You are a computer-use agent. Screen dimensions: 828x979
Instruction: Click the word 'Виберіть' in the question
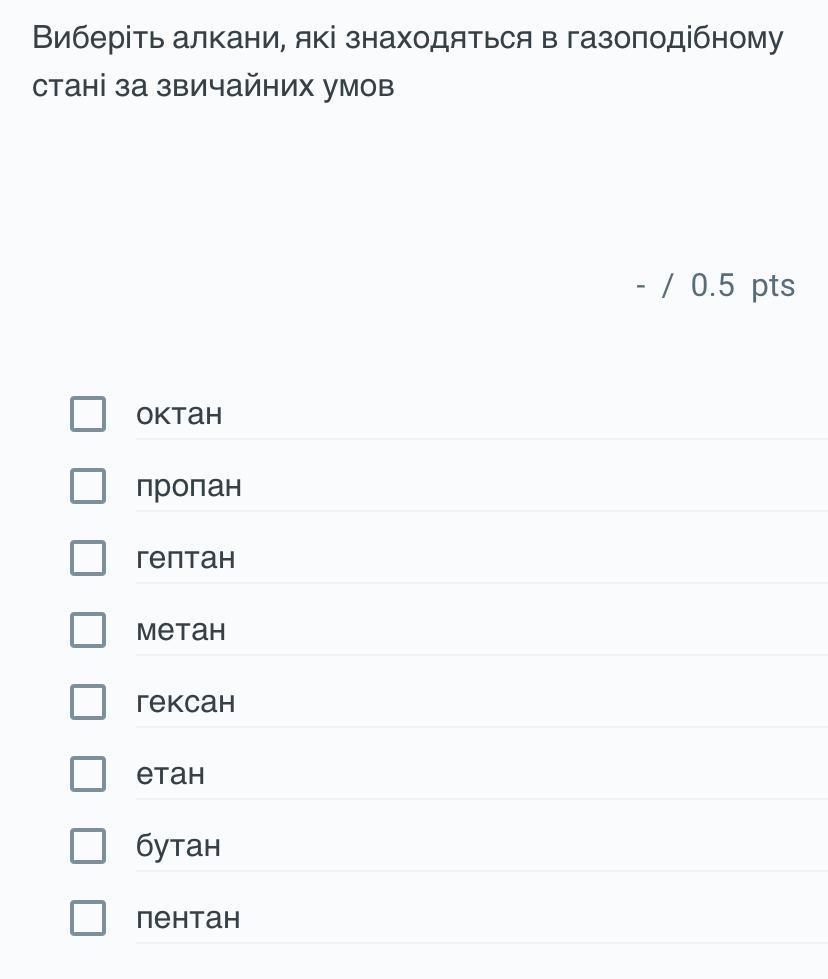(x=98, y=38)
